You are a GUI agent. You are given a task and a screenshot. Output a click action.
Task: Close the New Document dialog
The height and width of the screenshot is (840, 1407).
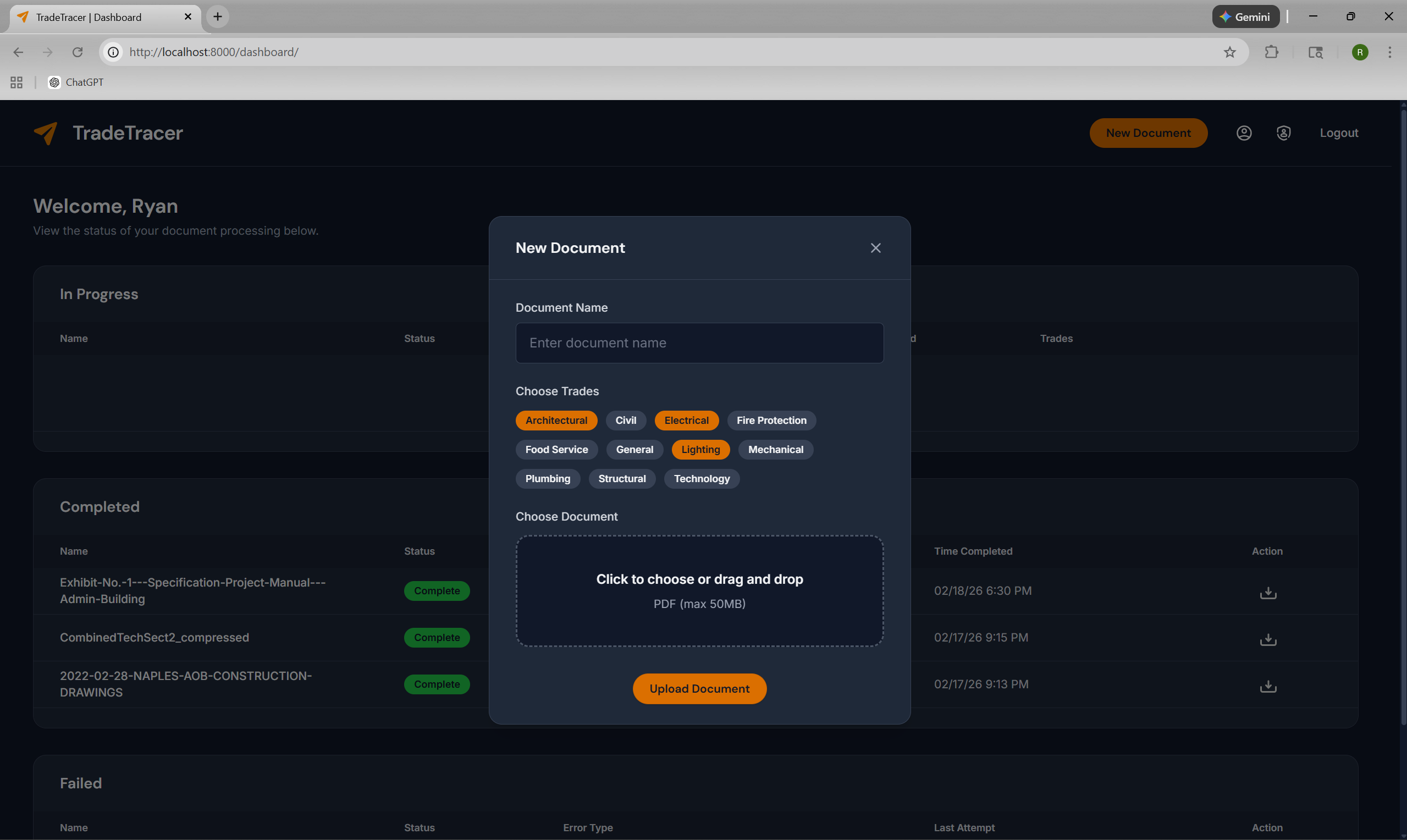point(875,248)
